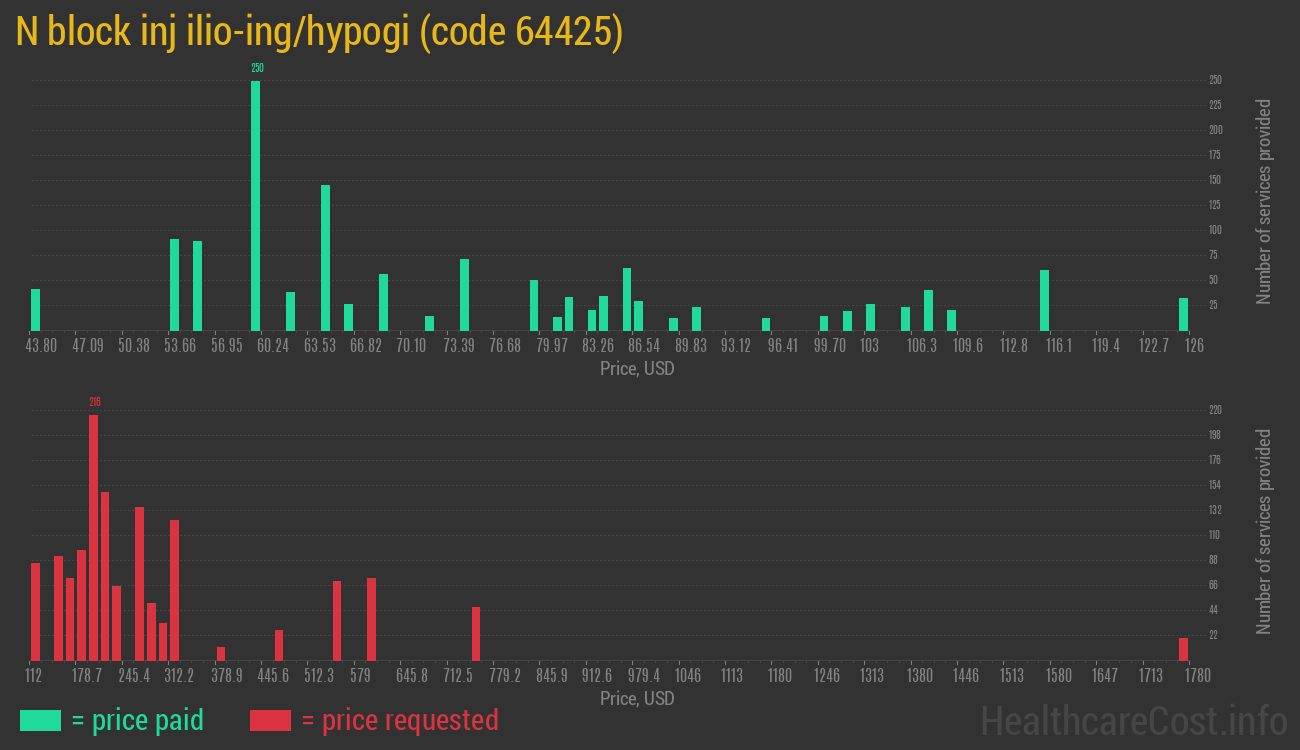Click the 126 label on top axis
The width and height of the screenshot is (1300, 750).
(x=1194, y=345)
